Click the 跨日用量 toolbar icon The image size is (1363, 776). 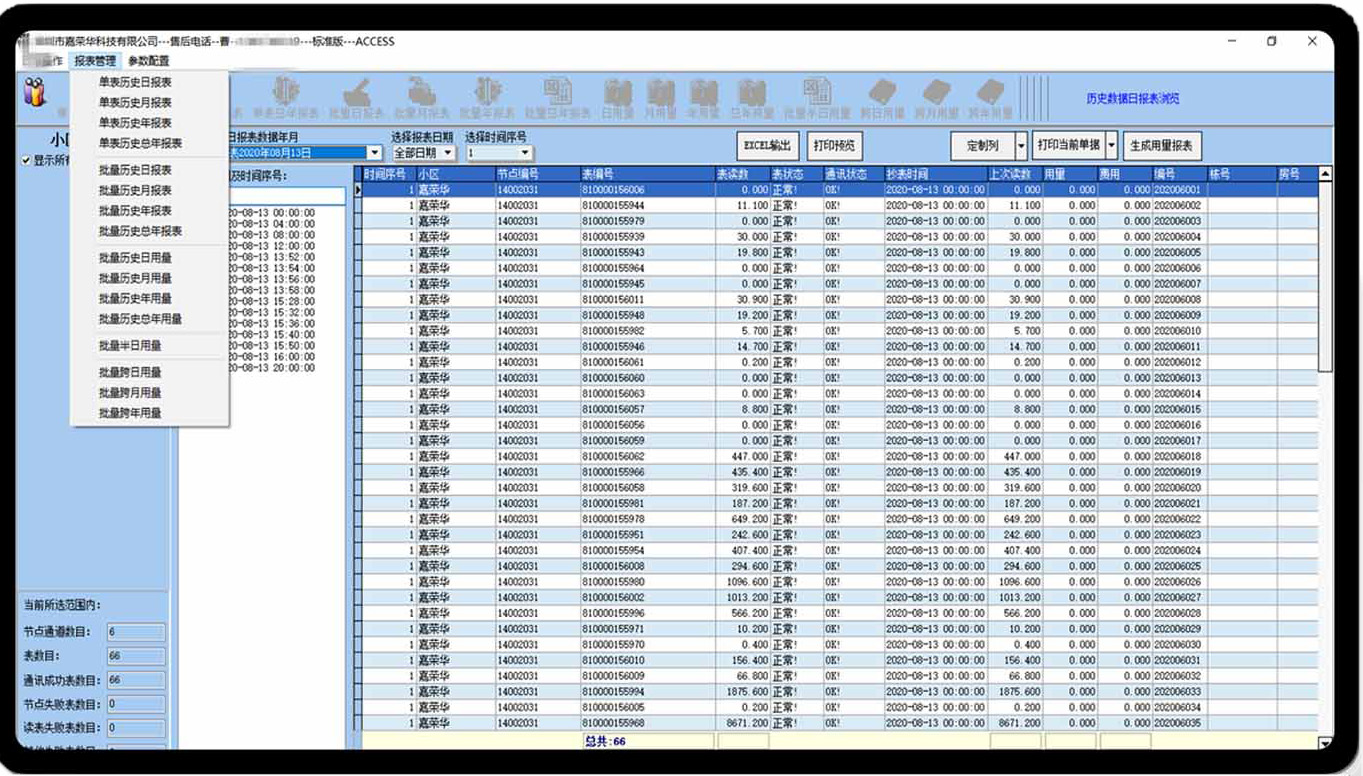(x=882, y=98)
